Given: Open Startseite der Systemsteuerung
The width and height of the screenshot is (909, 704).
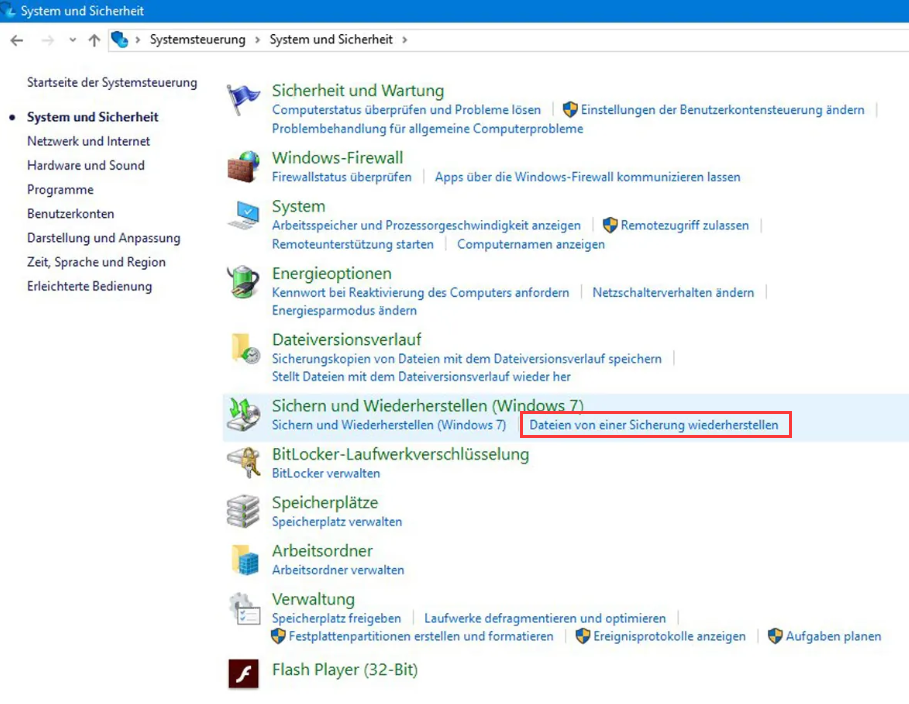Looking at the screenshot, I should point(112,82).
